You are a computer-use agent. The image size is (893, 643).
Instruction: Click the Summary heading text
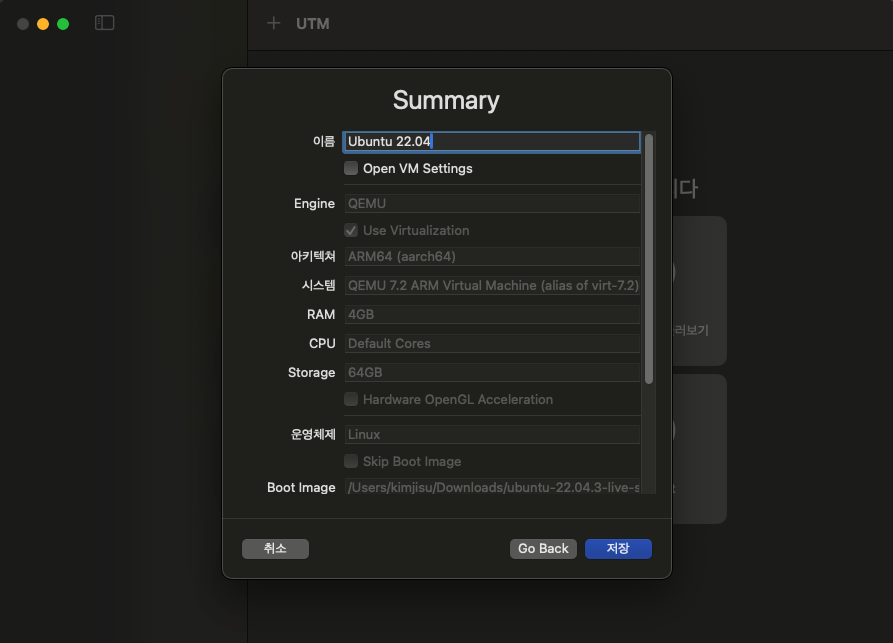tap(446, 100)
